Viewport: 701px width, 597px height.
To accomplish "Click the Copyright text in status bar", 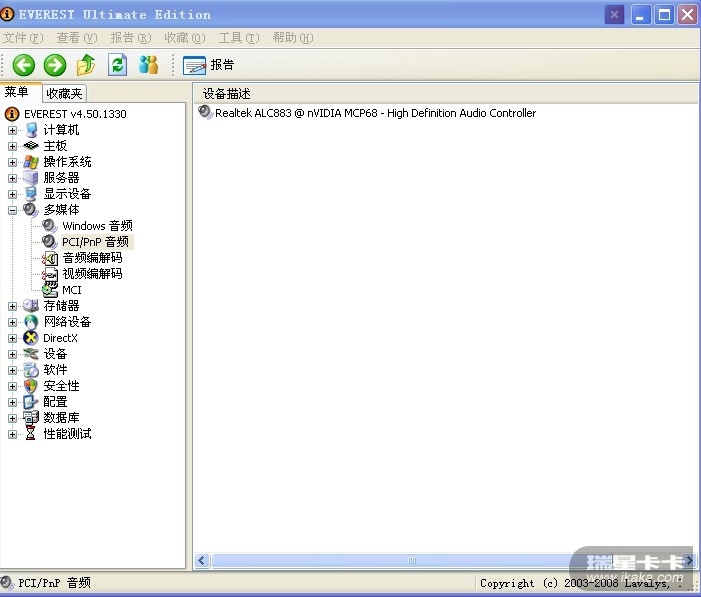I will (582, 583).
